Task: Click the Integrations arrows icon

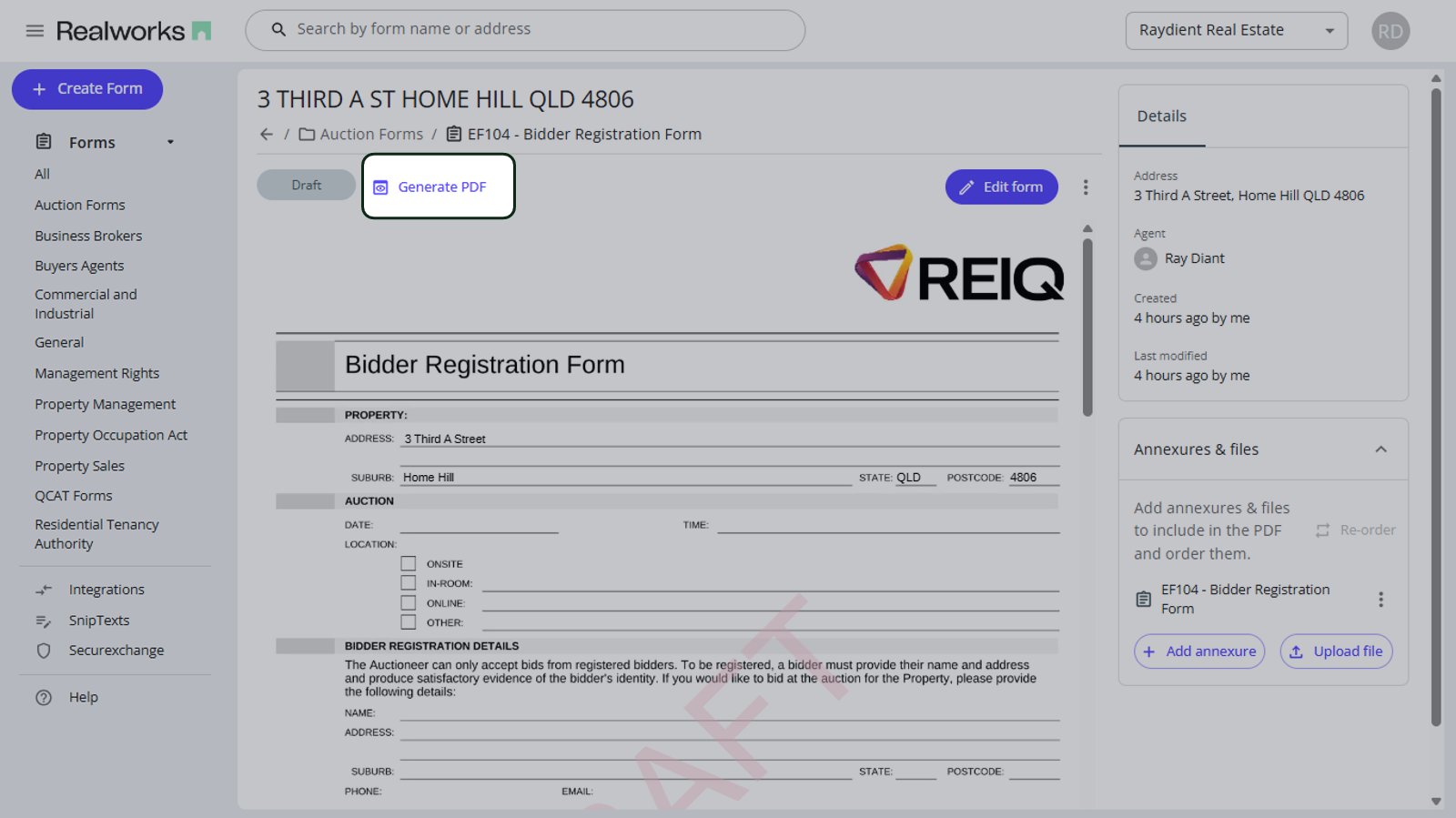Action: pyautogui.click(x=44, y=590)
